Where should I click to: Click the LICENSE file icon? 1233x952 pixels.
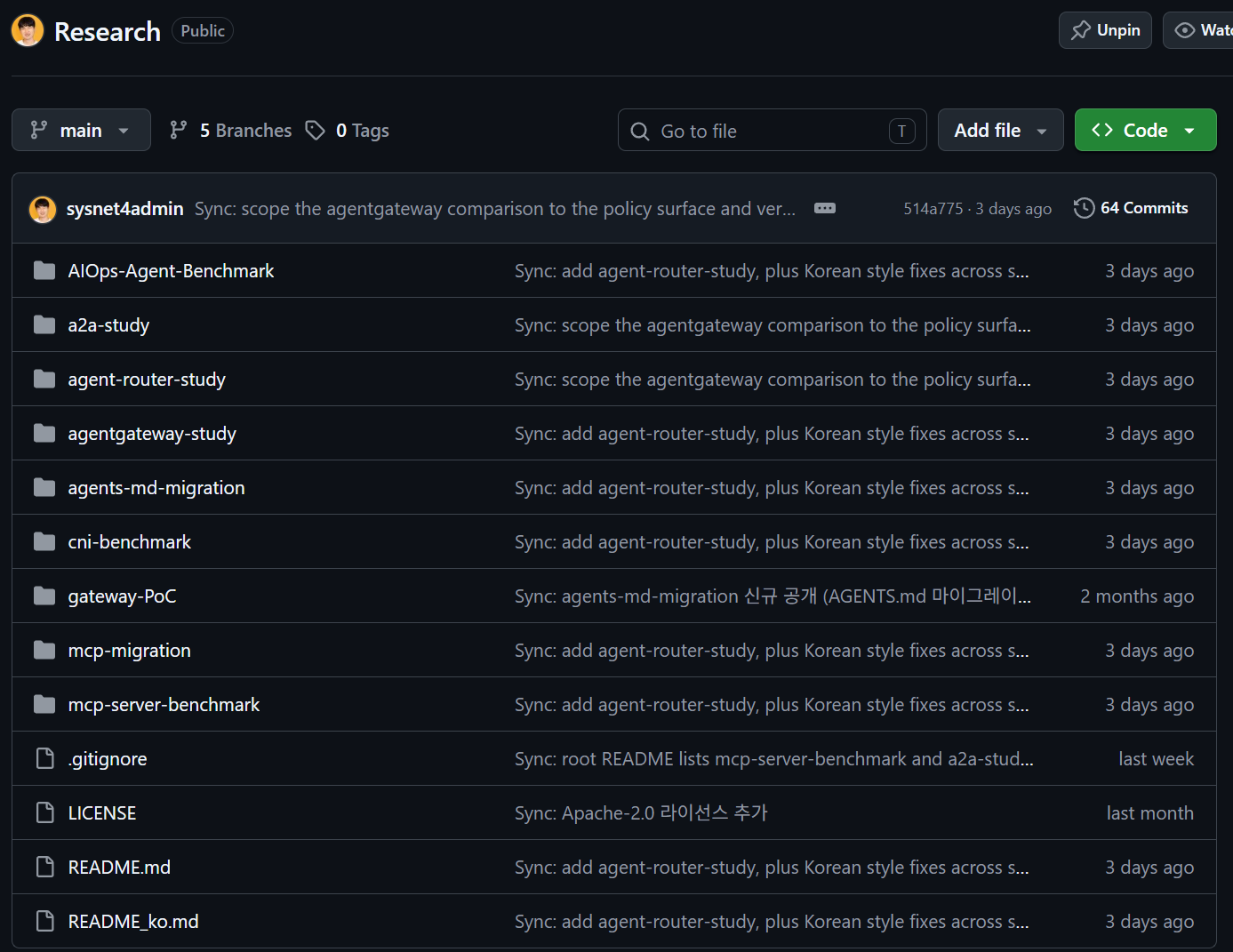click(44, 812)
